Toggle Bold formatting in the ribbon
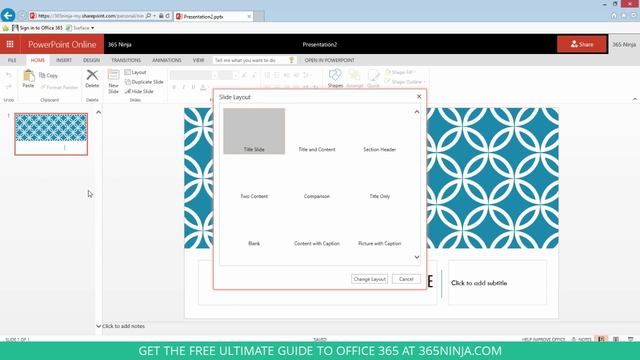This screenshot has height=360, width=640. click(x=174, y=87)
